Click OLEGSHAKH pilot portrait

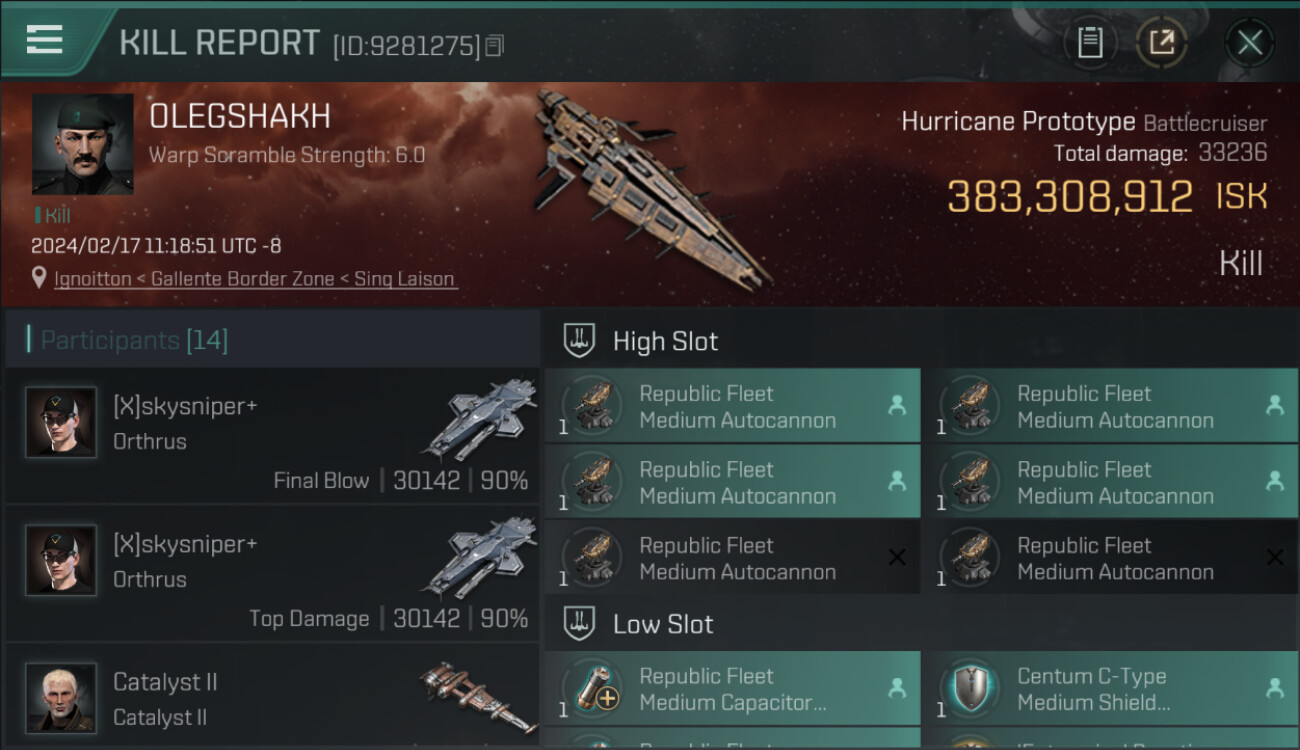(x=82, y=145)
